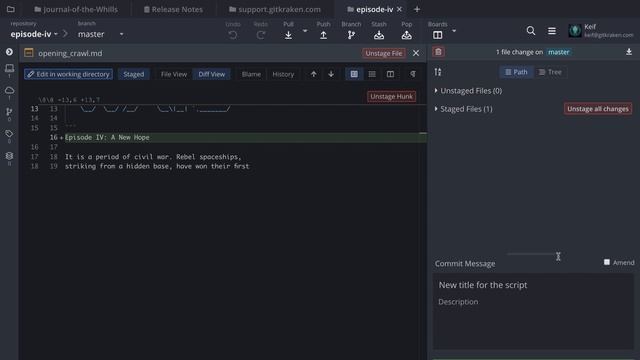Stash changes with the Stash icon
640x360 pixels.
click(379, 35)
